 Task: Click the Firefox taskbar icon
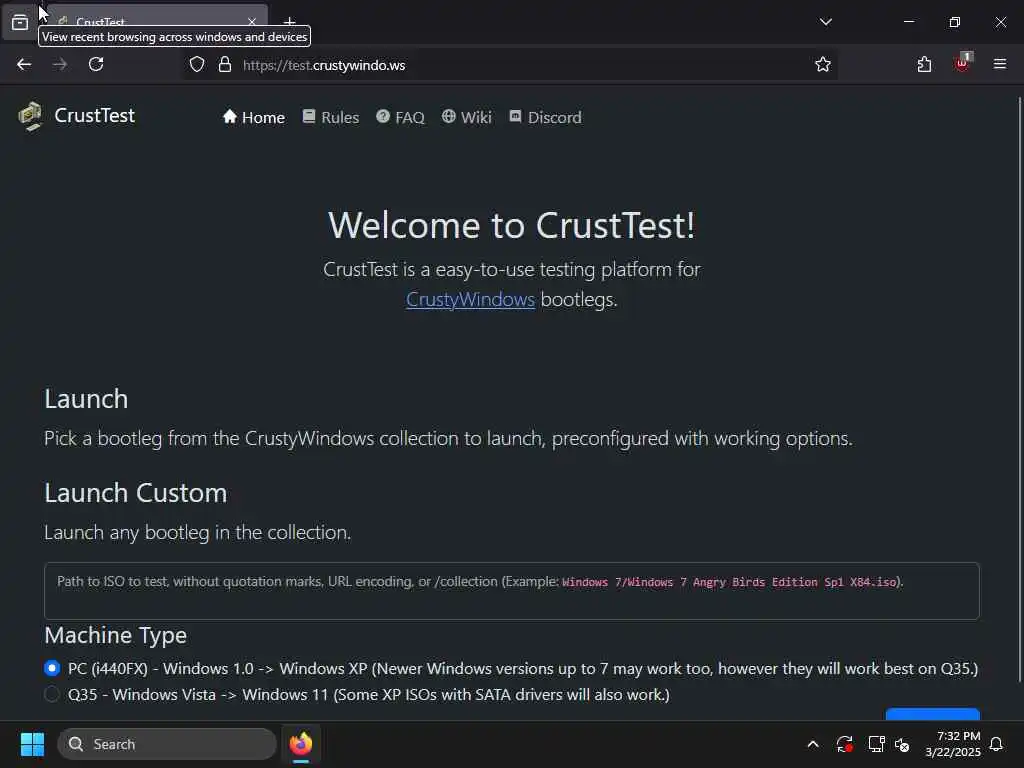coord(301,744)
